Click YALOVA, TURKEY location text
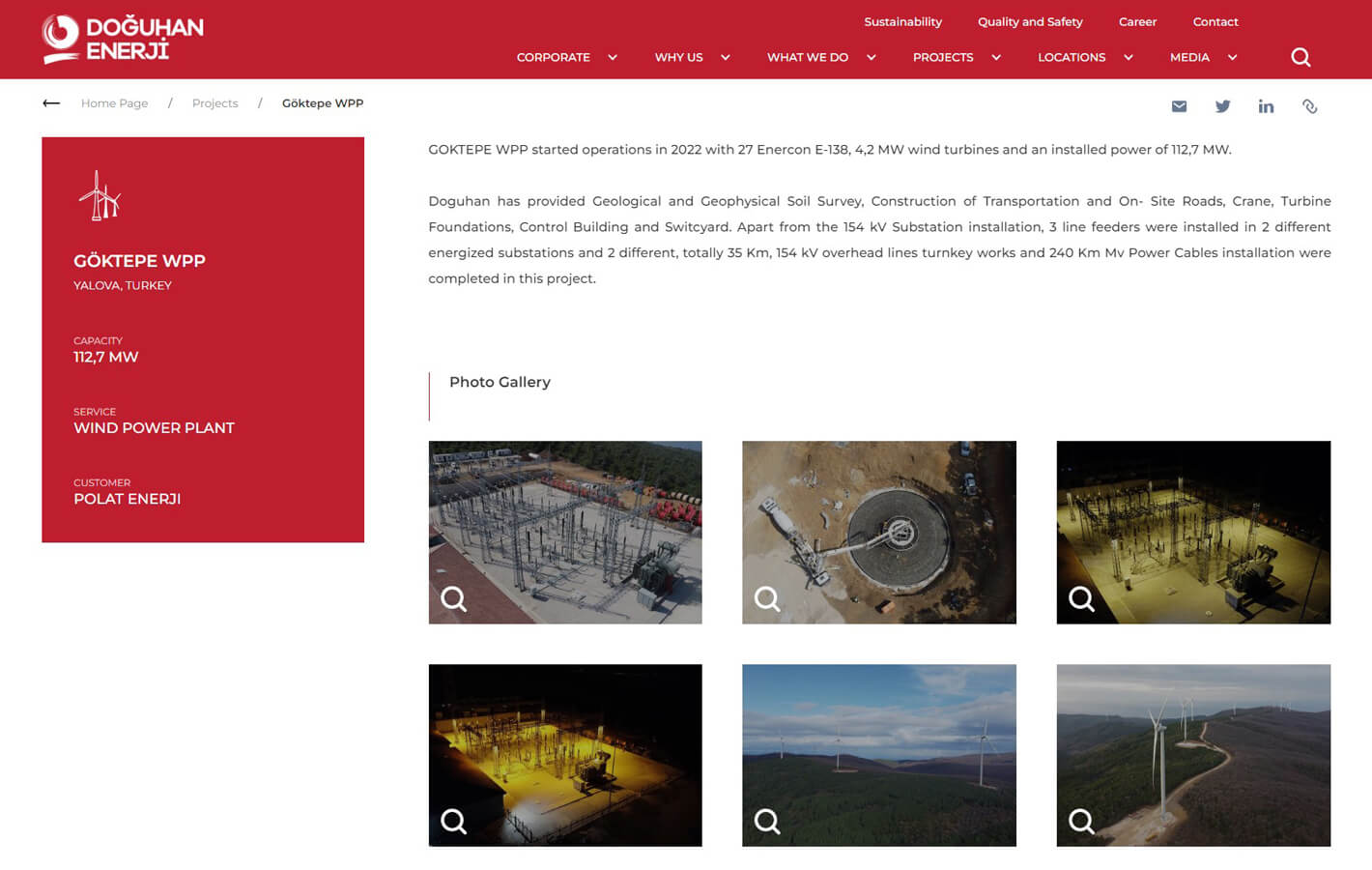Viewport: 1372px width, 870px height. point(123,285)
